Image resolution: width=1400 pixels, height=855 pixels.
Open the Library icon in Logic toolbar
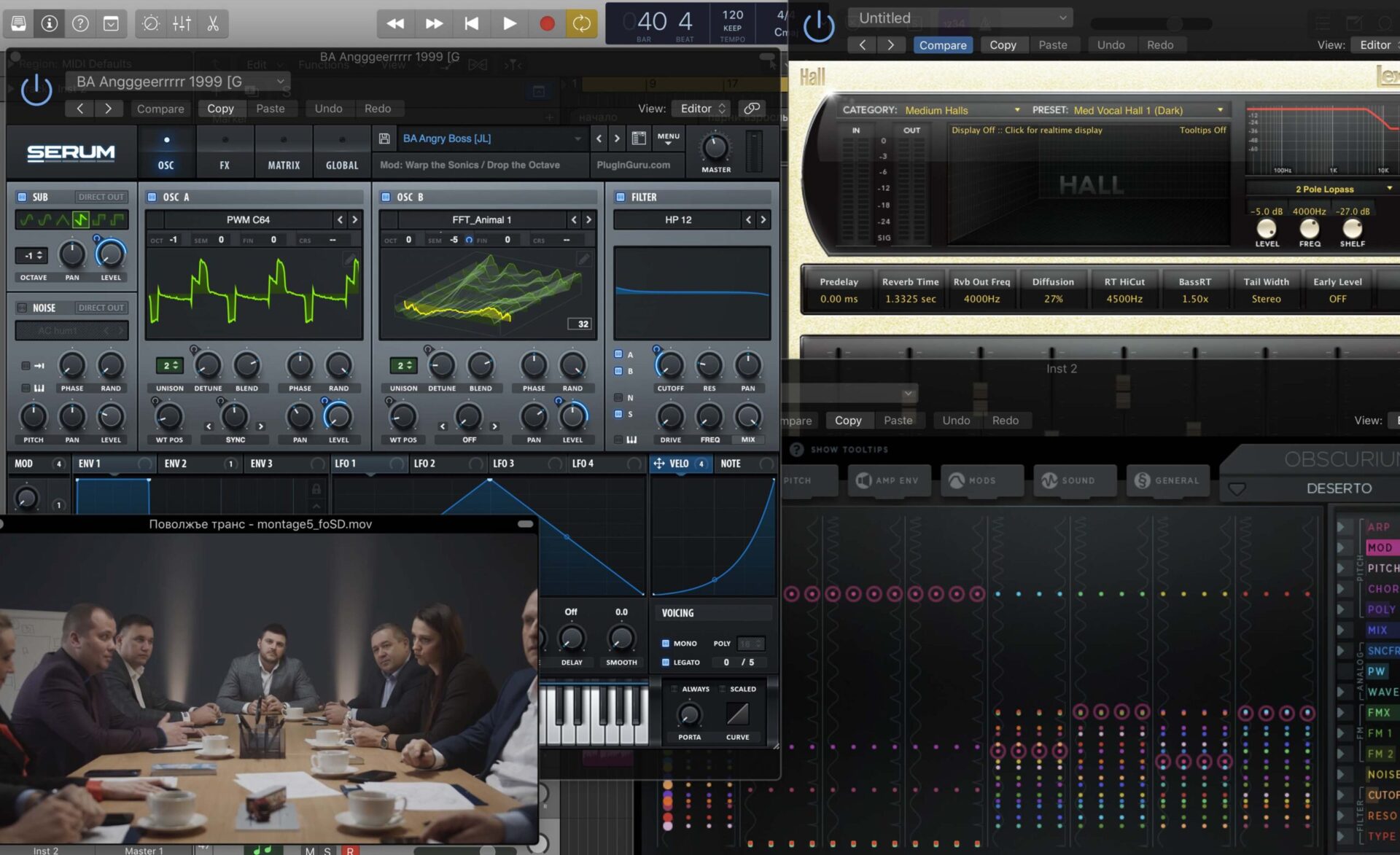(x=19, y=23)
